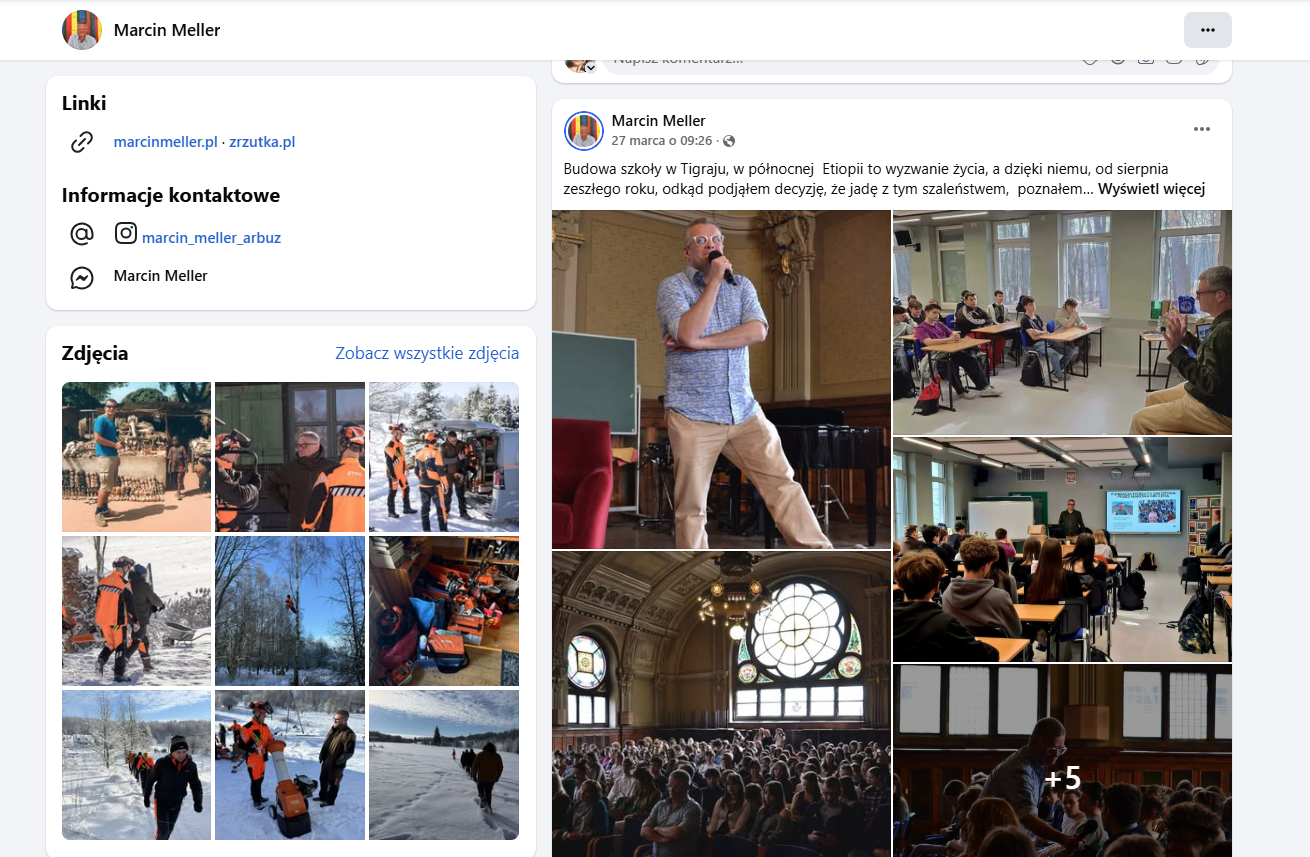Open the +5 more photos tile
1310x857 pixels.
[1062, 760]
